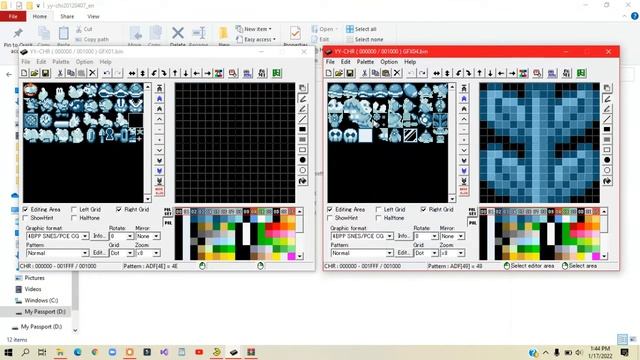
Task: Click Edit button next to Pattern in GFX04
Action: (403, 253)
